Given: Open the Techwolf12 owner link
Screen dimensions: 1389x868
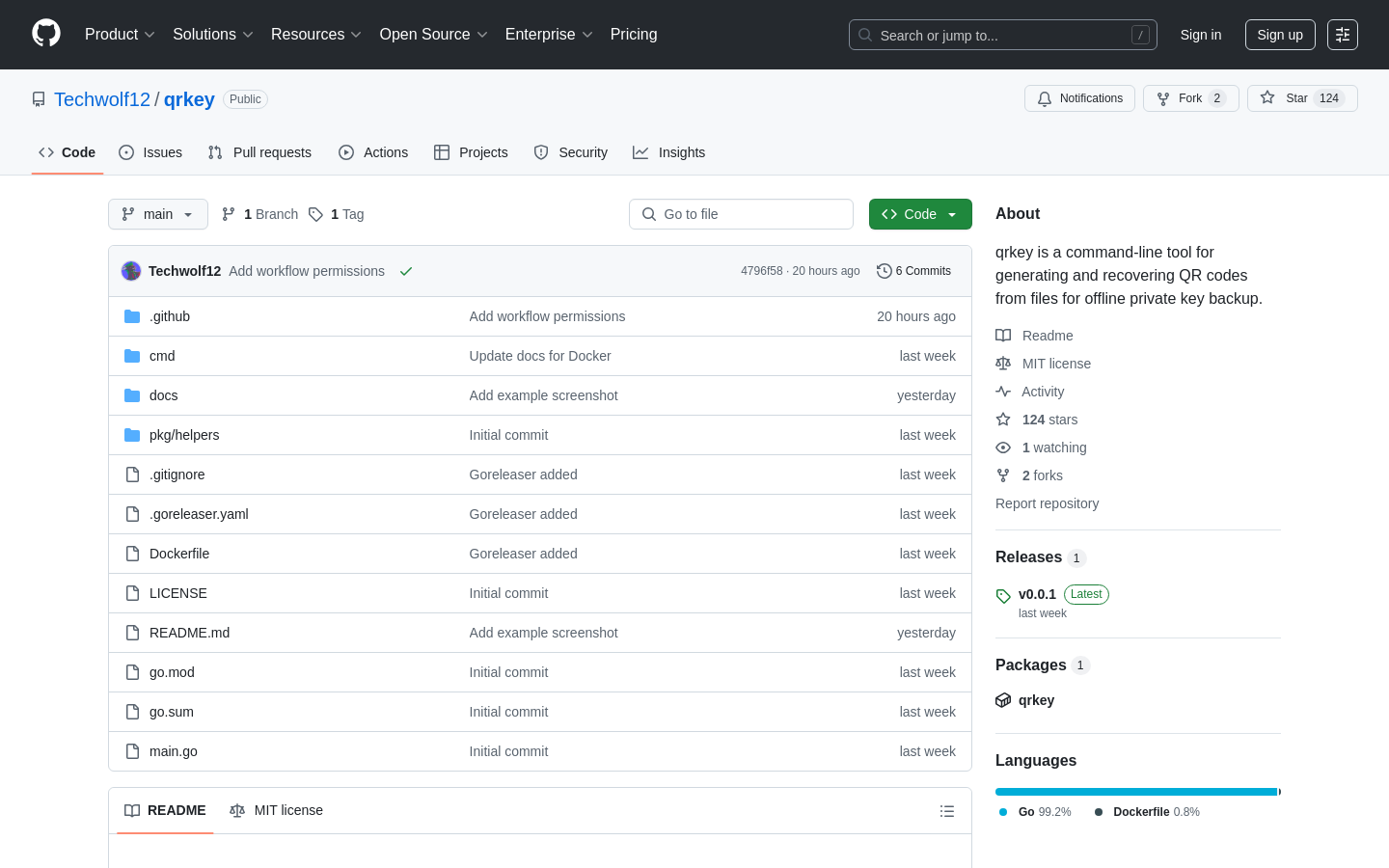Looking at the screenshot, I should pyautogui.click(x=102, y=99).
